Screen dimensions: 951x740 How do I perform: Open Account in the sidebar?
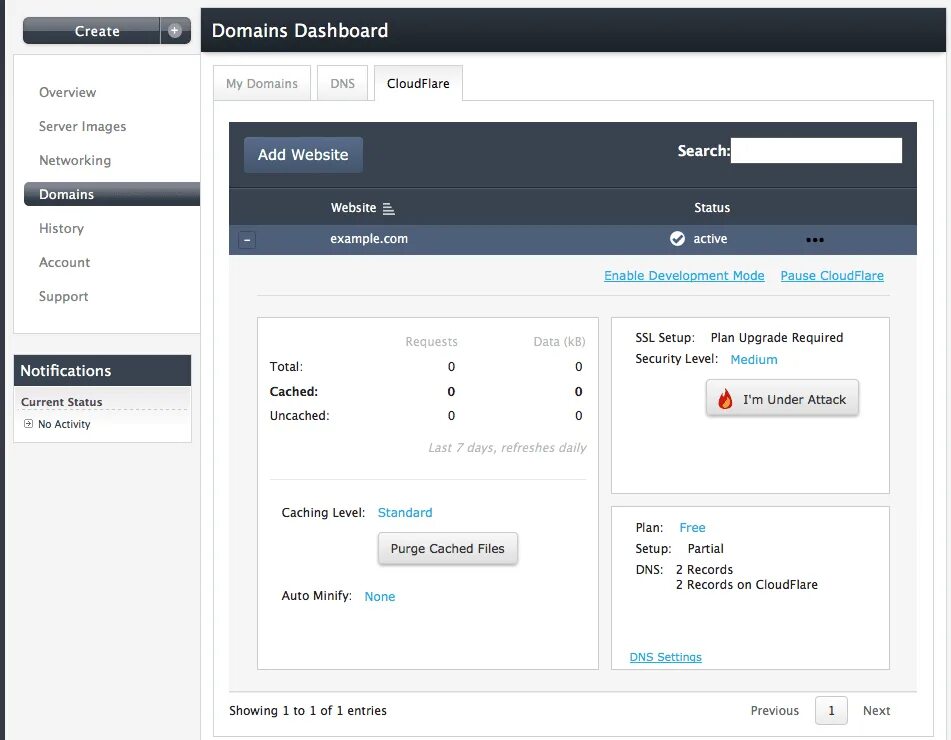(x=64, y=262)
